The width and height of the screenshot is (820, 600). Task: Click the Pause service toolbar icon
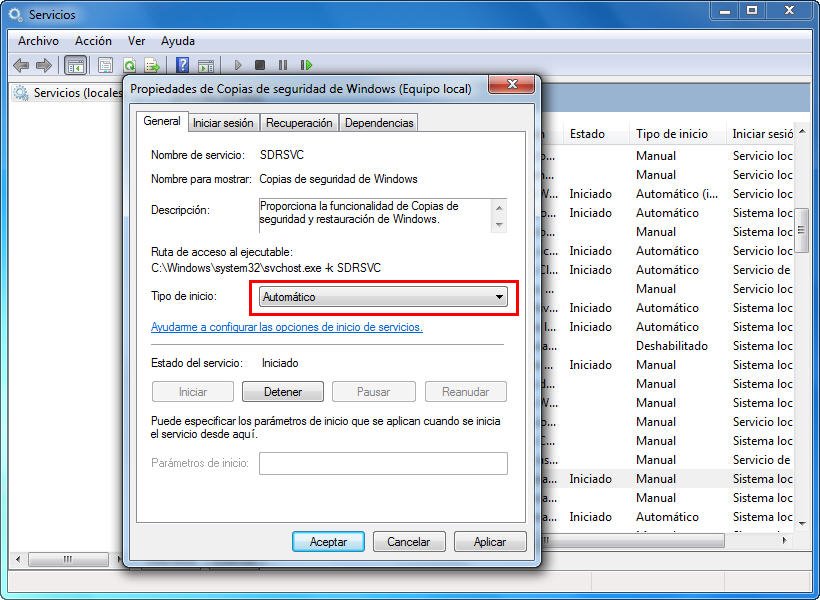[x=283, y=65]
